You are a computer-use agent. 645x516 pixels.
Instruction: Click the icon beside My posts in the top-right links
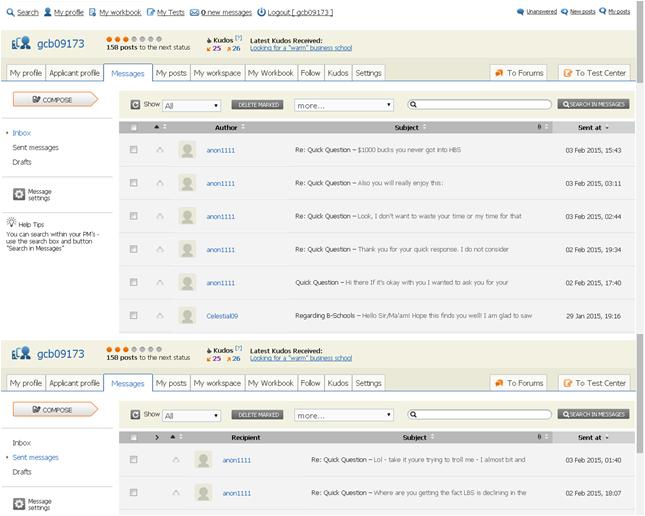click(x=603, y=12)
